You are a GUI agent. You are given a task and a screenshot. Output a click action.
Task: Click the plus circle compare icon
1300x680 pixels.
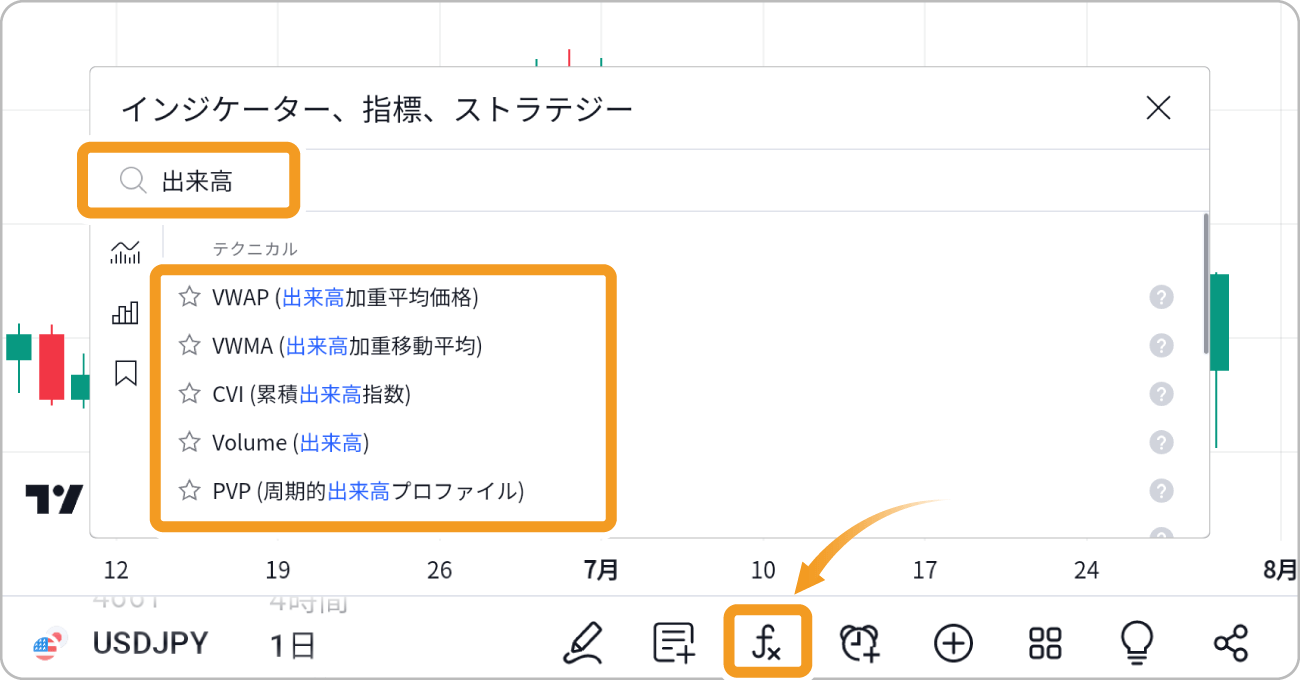pos(953,643)
